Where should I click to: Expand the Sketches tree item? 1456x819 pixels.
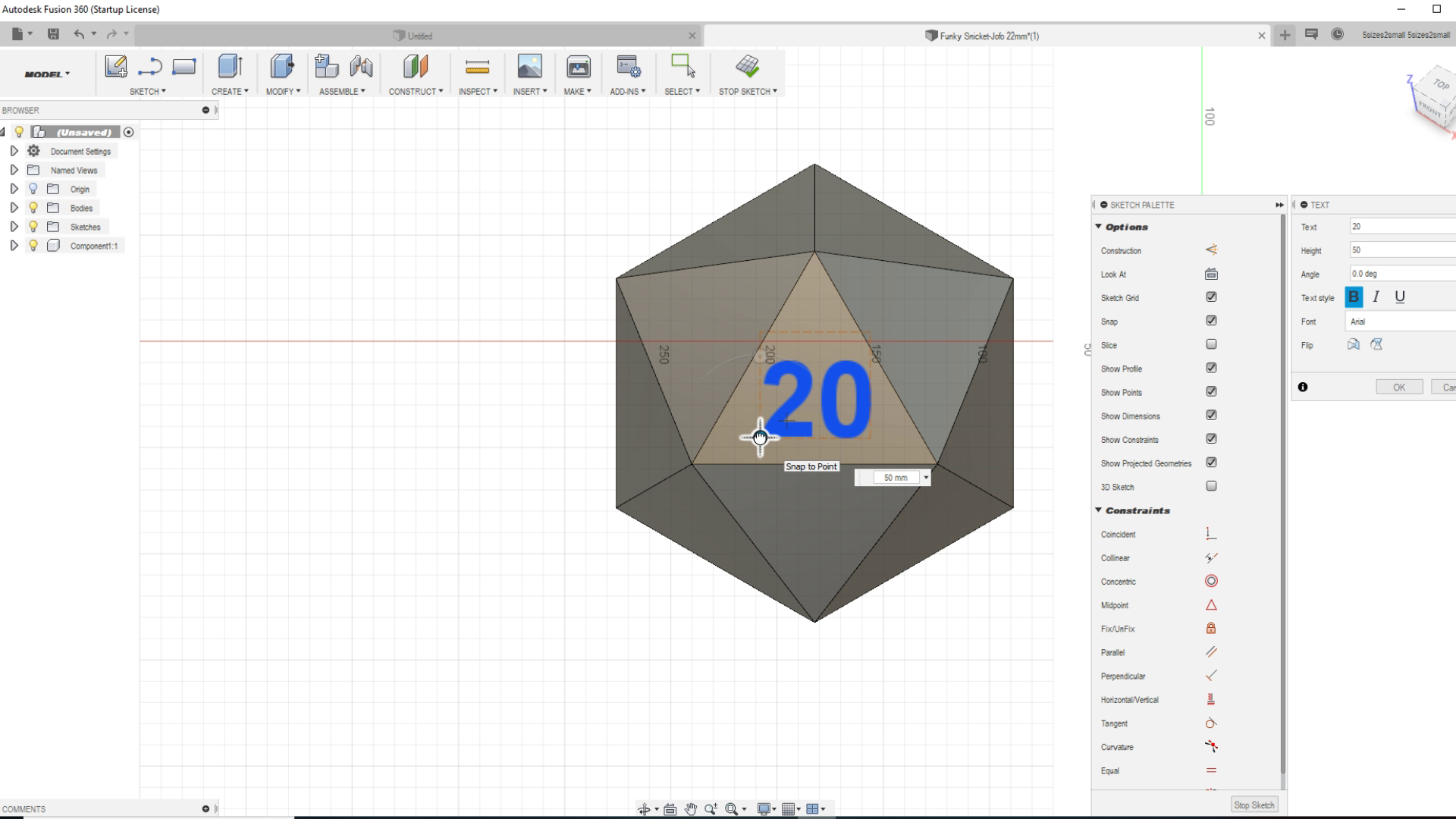14,226
